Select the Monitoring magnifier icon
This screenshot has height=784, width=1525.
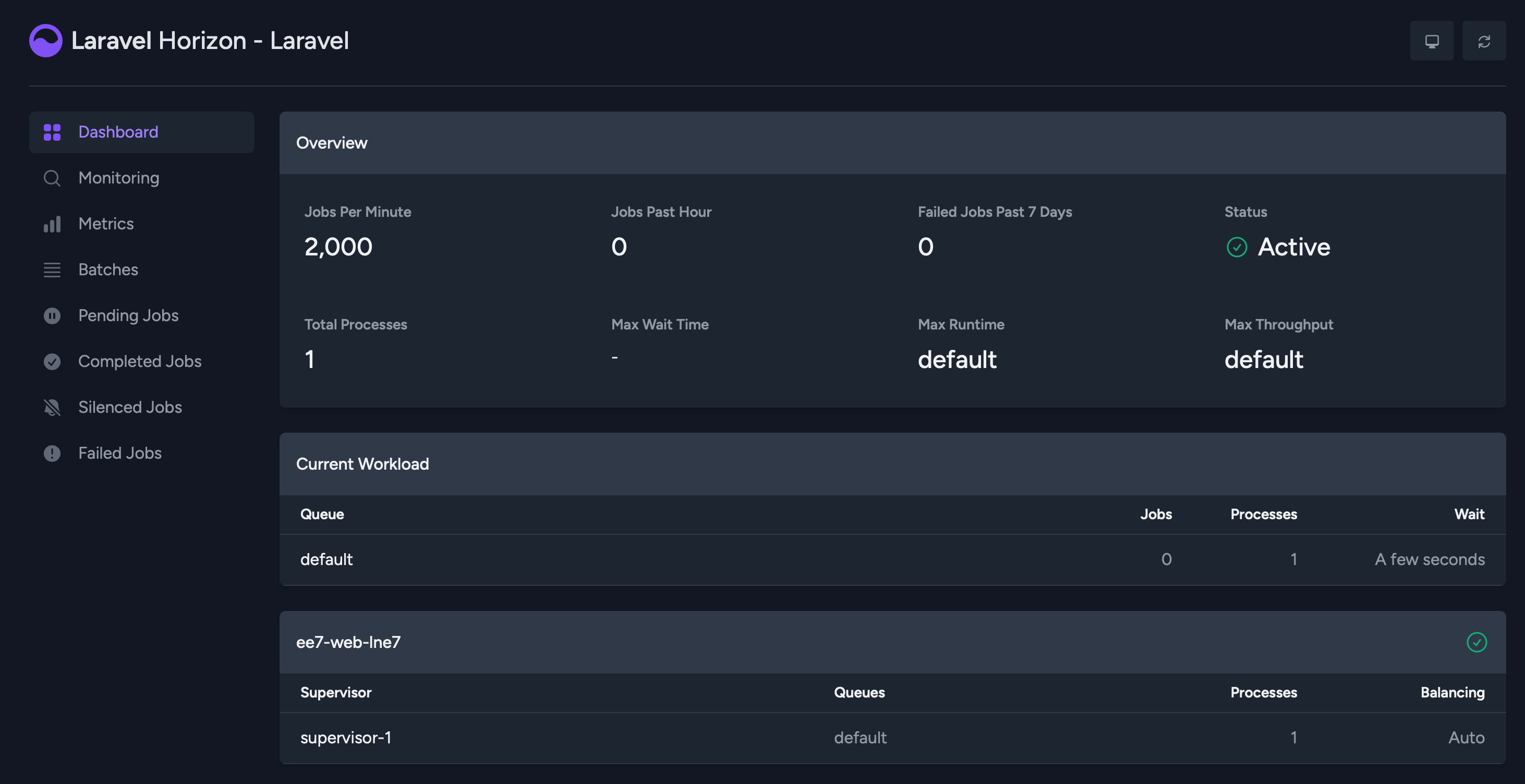point(52,178)
